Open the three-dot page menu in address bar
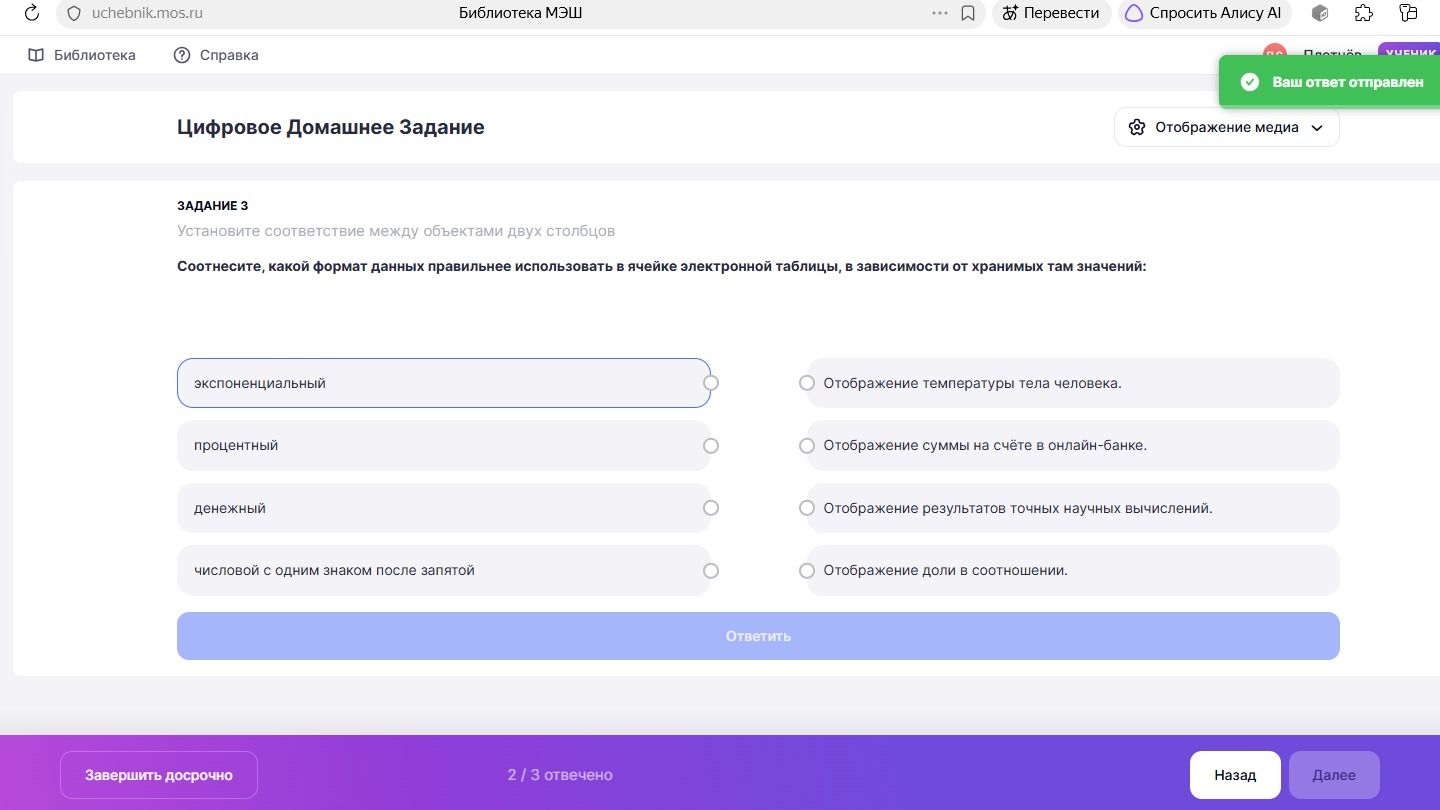This screenshot has width=1440, height=810. [x=939, y=13]
